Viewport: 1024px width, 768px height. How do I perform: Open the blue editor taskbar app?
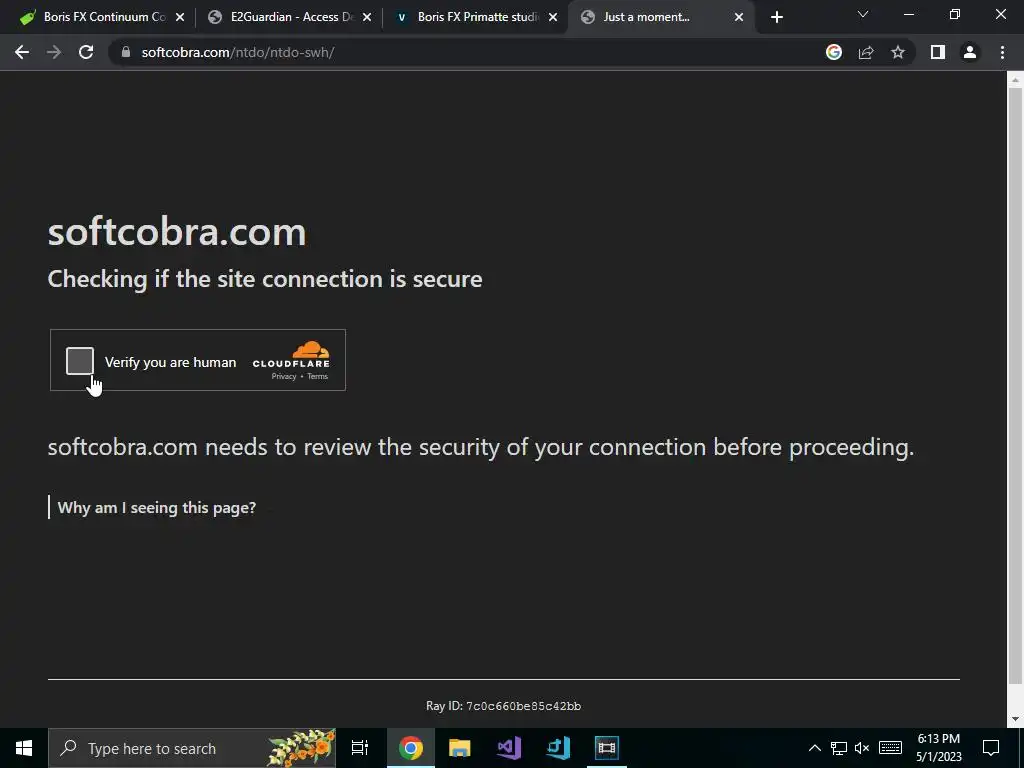[558, 748]
